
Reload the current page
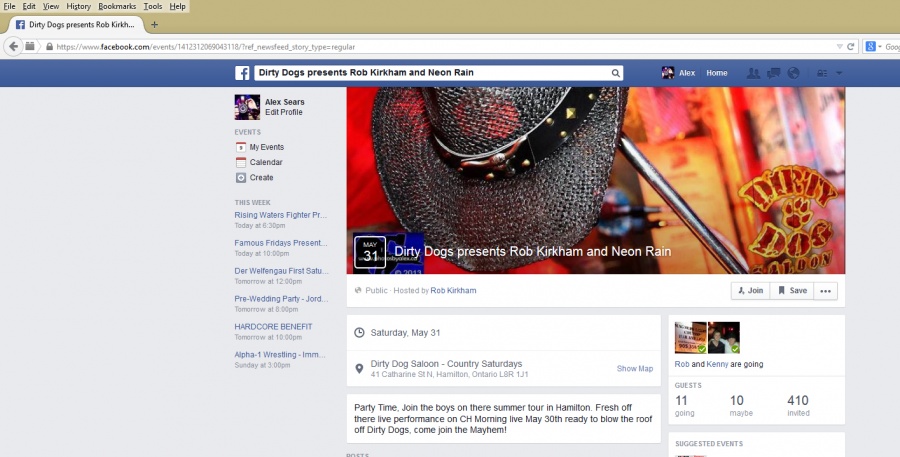tap(851, 47)
